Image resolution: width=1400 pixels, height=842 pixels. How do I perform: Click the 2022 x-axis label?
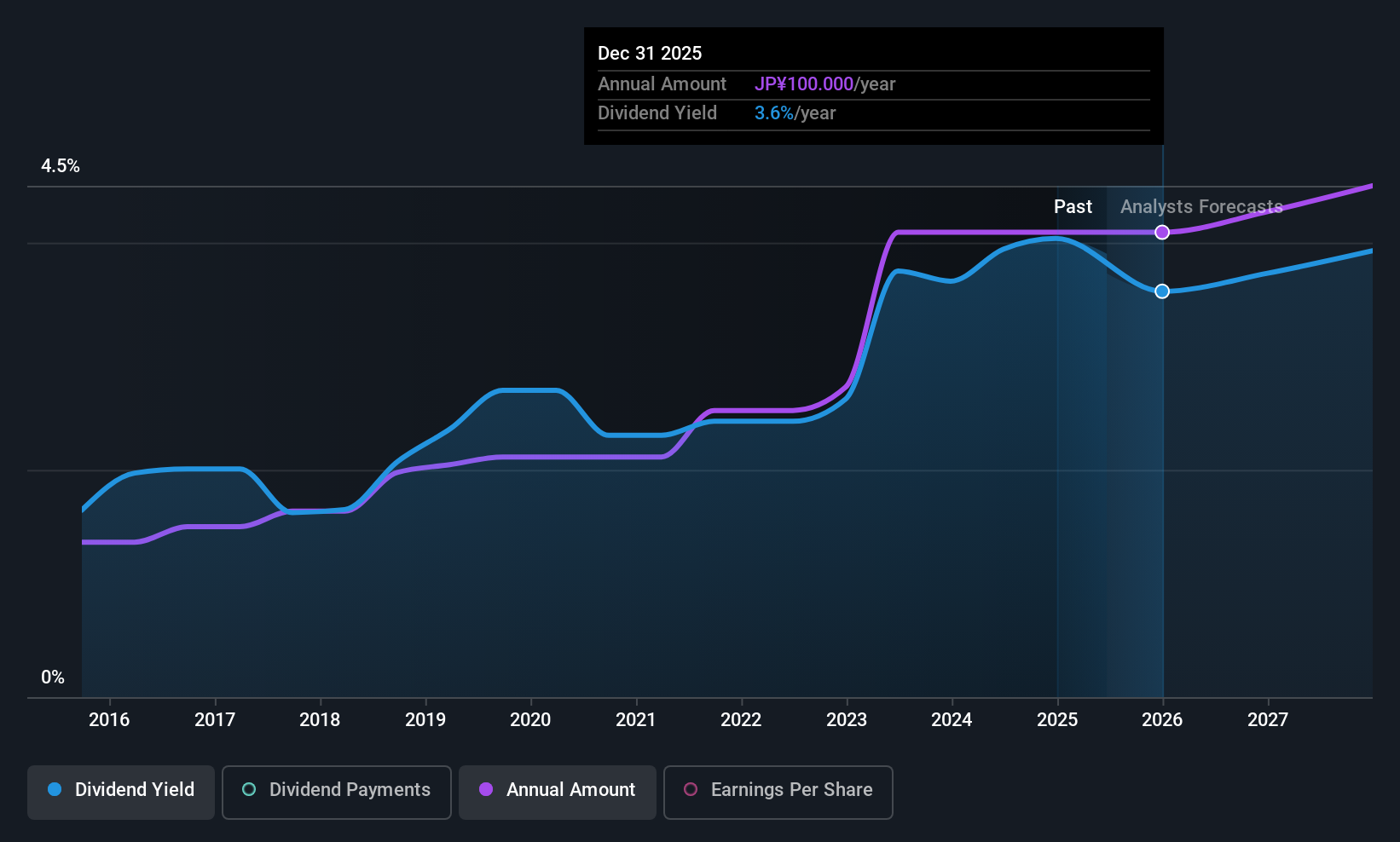point(741,720)
